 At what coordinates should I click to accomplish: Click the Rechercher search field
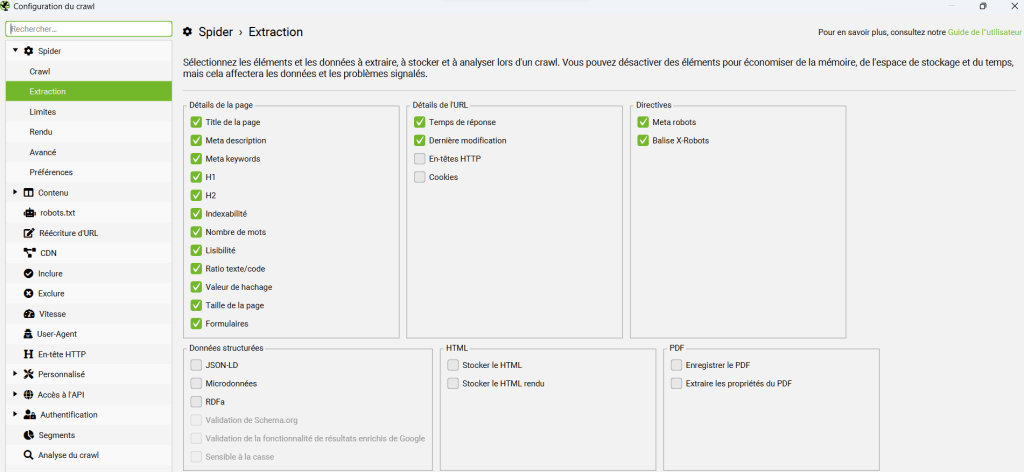coord(87,29)
